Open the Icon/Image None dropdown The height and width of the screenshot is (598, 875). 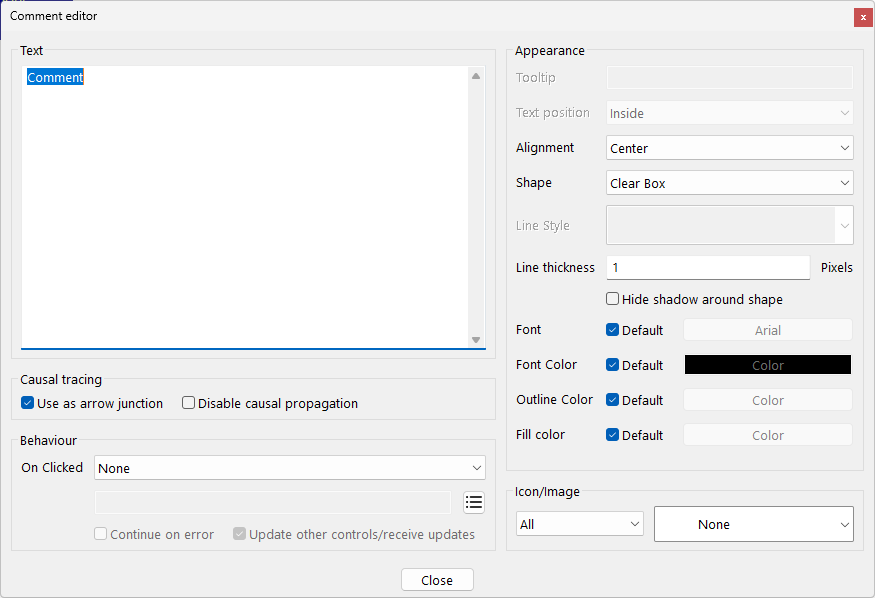pyautogui.click(x=753, y=523)
